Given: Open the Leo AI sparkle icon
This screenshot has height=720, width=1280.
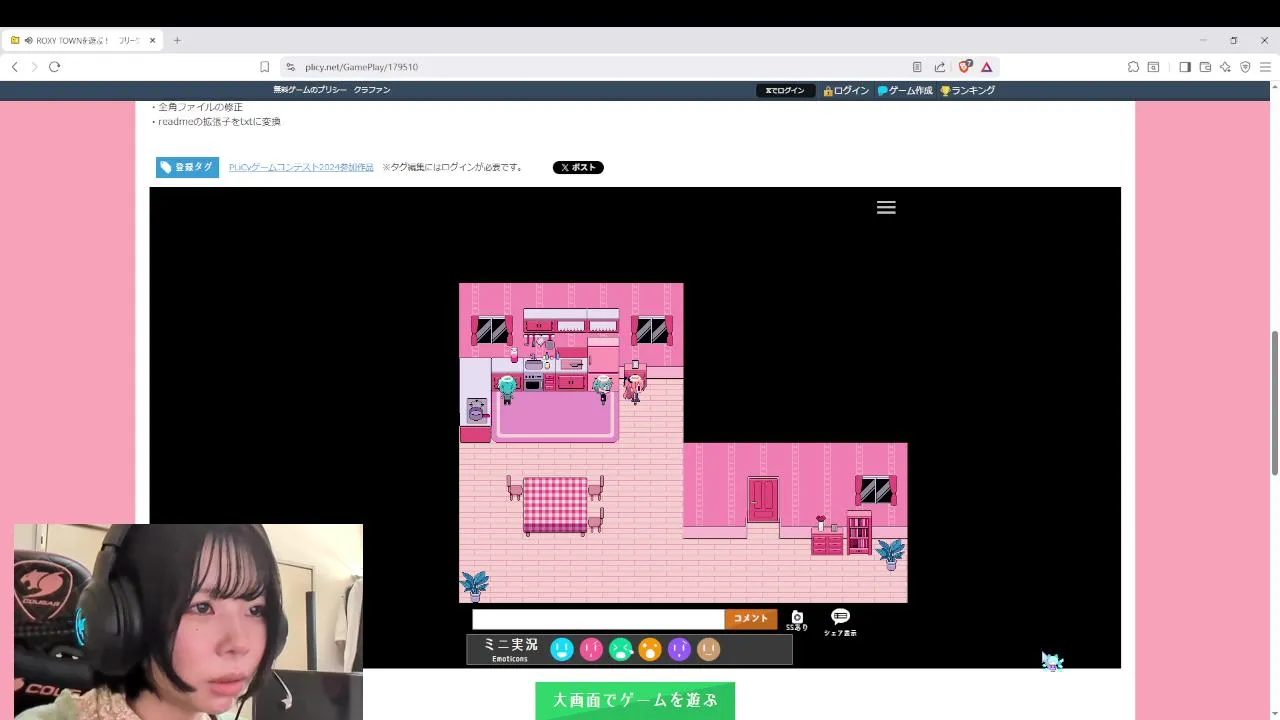Looking at the screenshot, I should tap(1225, 67).
